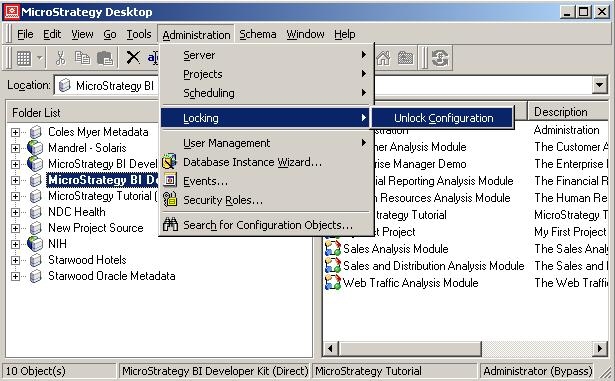This screenshot has height=381, width=615.
Task: Click My First Project description text
Action: click(570, 232)
